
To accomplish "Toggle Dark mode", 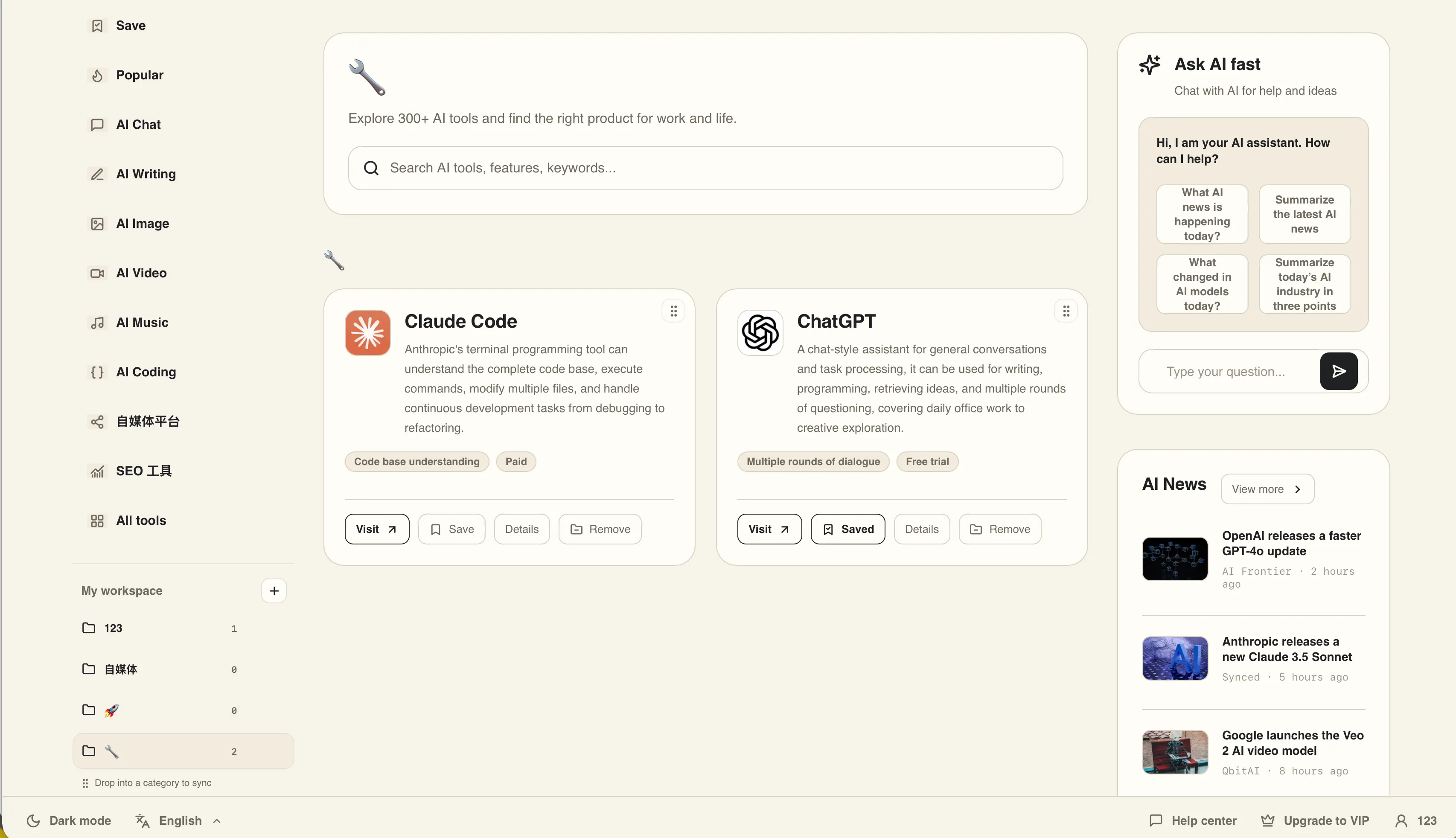I will pos(69,821).
